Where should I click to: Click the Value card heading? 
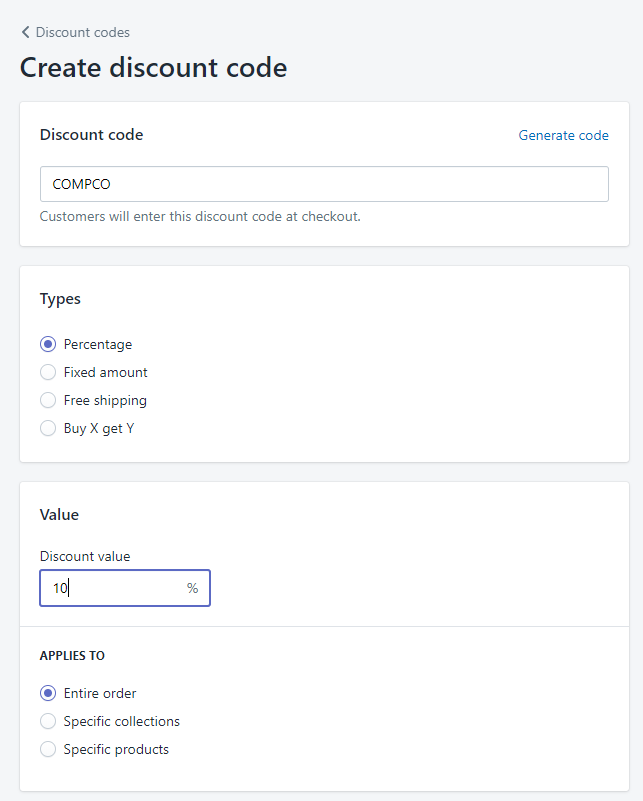tap(59, 515)
